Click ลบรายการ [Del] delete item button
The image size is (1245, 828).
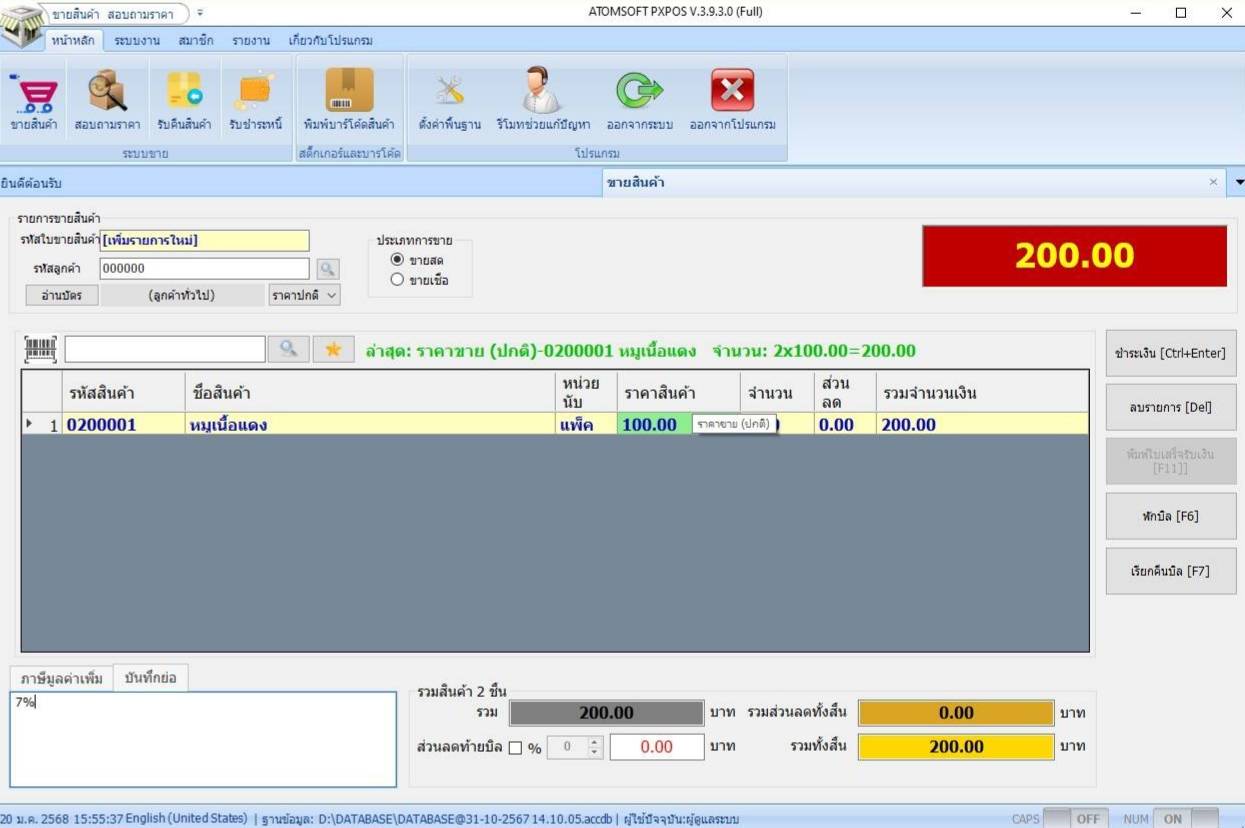[x=1170, y=407]
